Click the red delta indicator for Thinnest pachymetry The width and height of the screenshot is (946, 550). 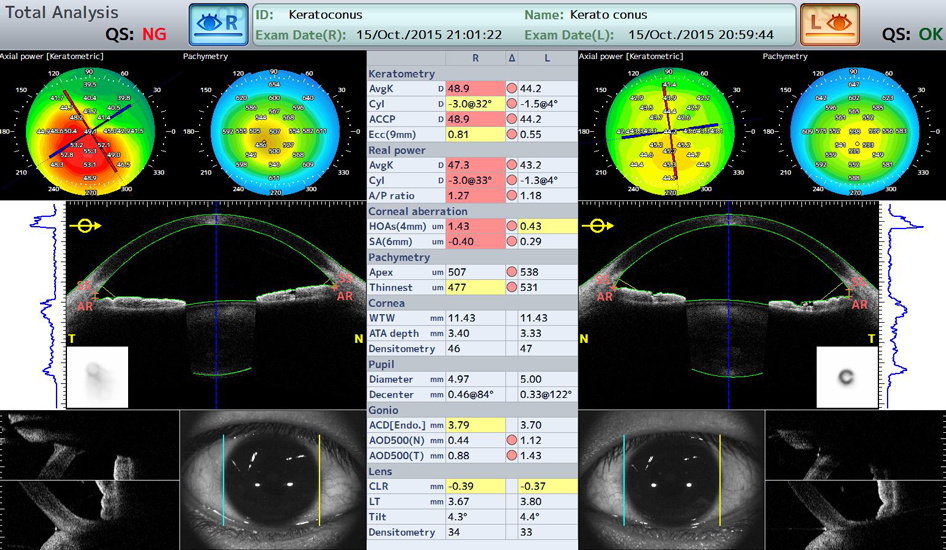tap(511, 288)
